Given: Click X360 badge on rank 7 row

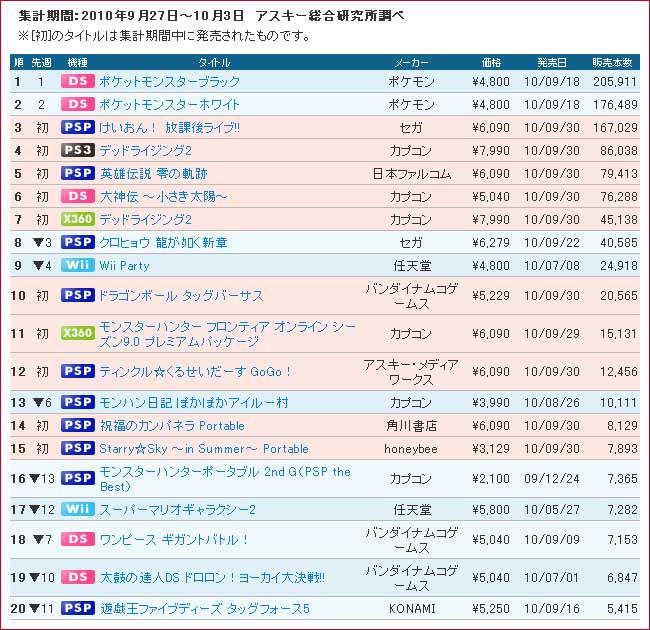Looking at the screenshot, I should click(x=78, y=219).
